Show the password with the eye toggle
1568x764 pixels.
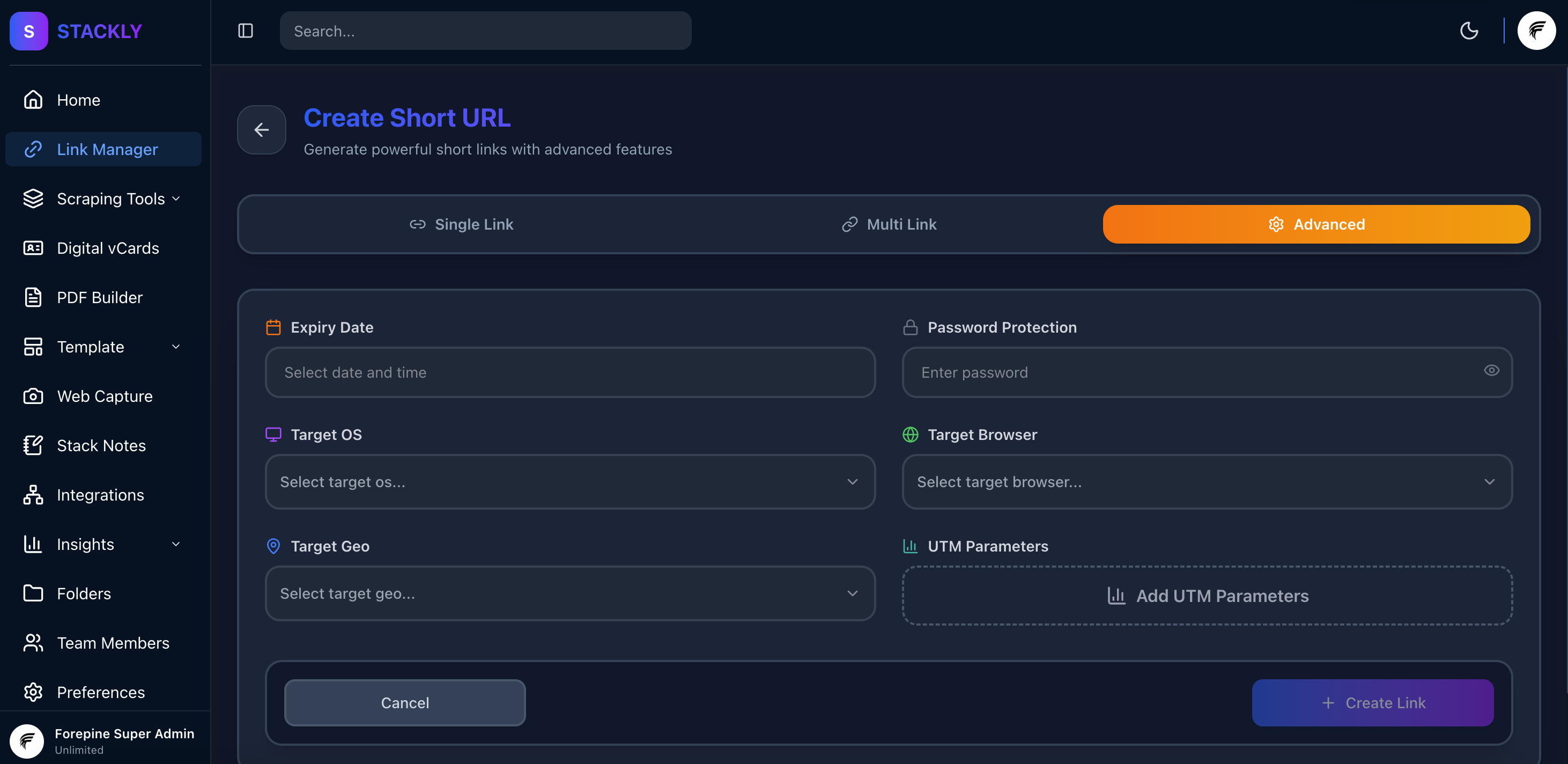point(1492,371)
